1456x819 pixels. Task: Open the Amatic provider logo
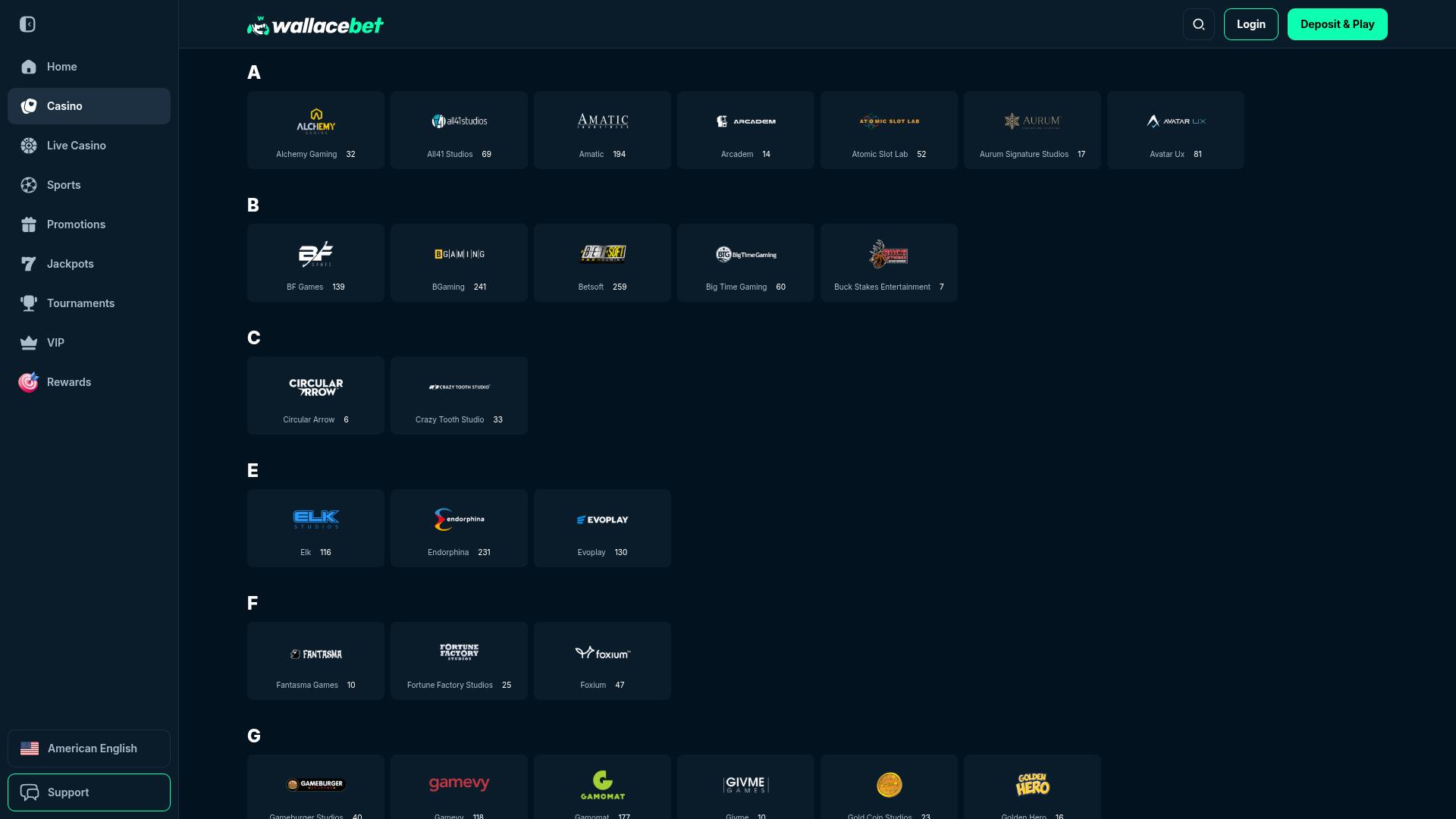(603, 121)
